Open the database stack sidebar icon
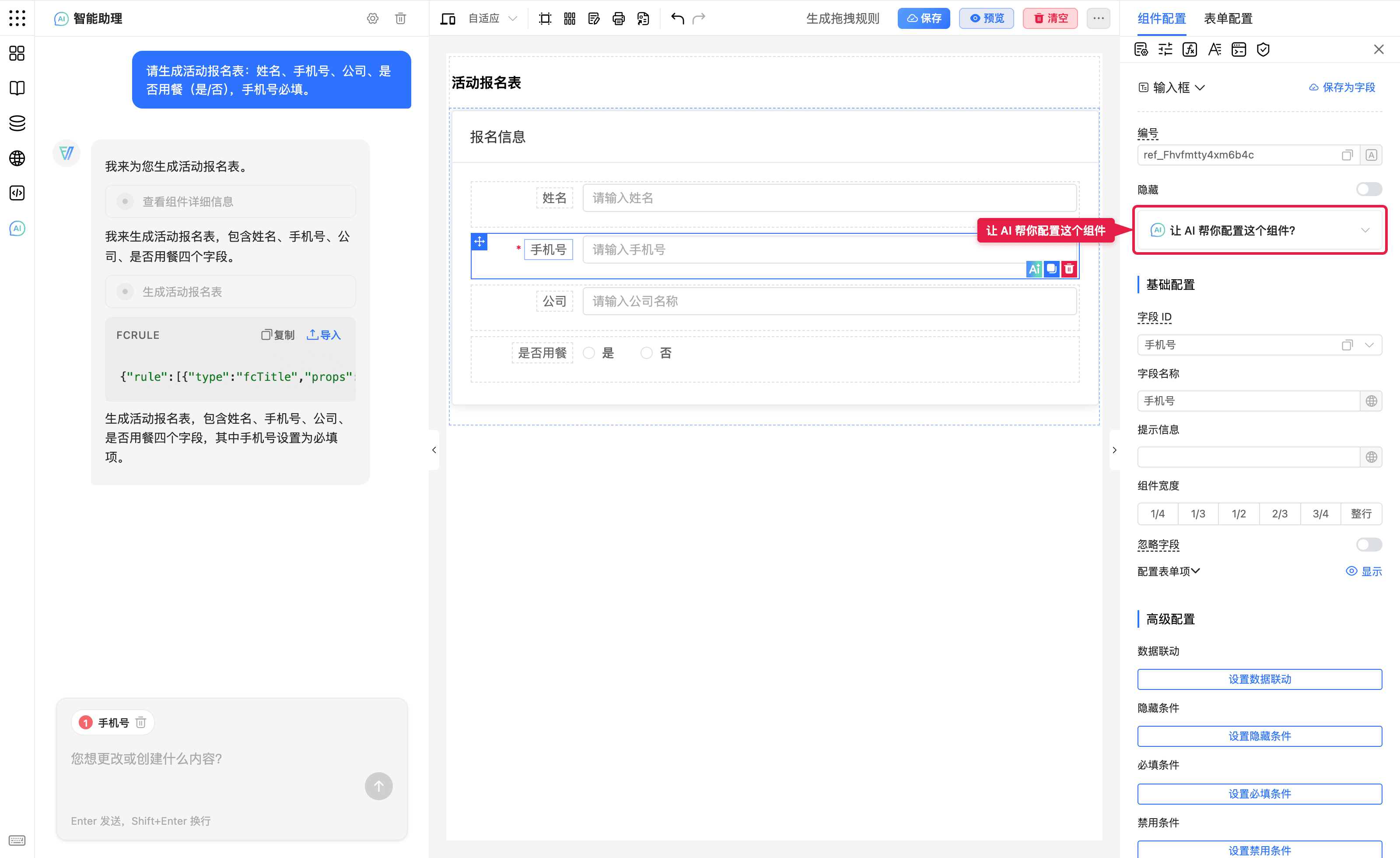This screenshot has height=858, width=1400. click(x=17, y=123)
